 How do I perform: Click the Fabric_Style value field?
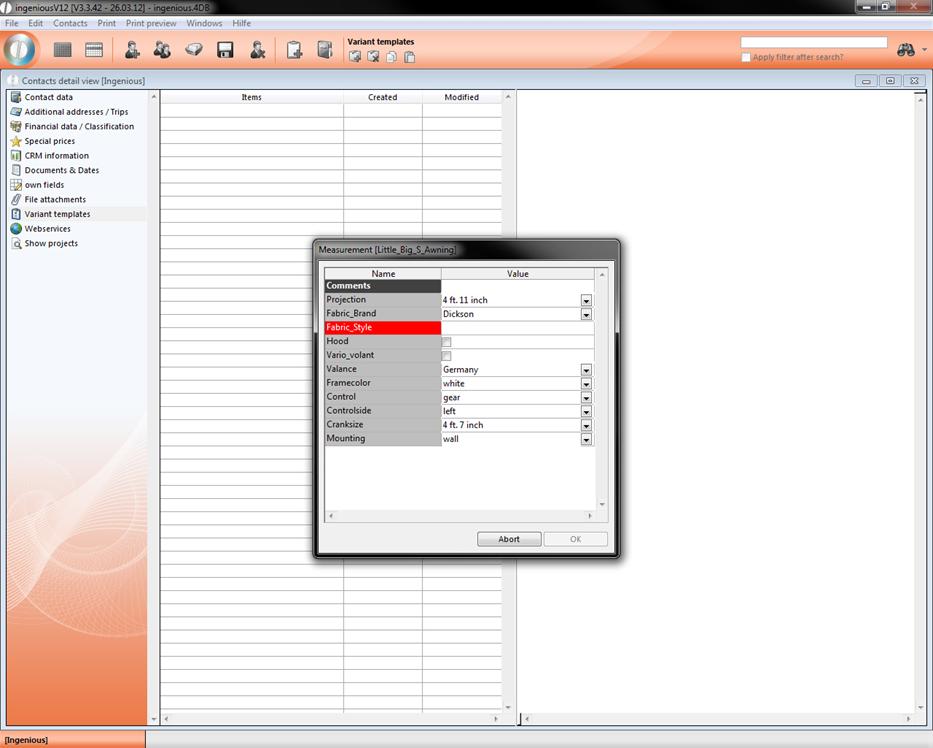[517, 328]
